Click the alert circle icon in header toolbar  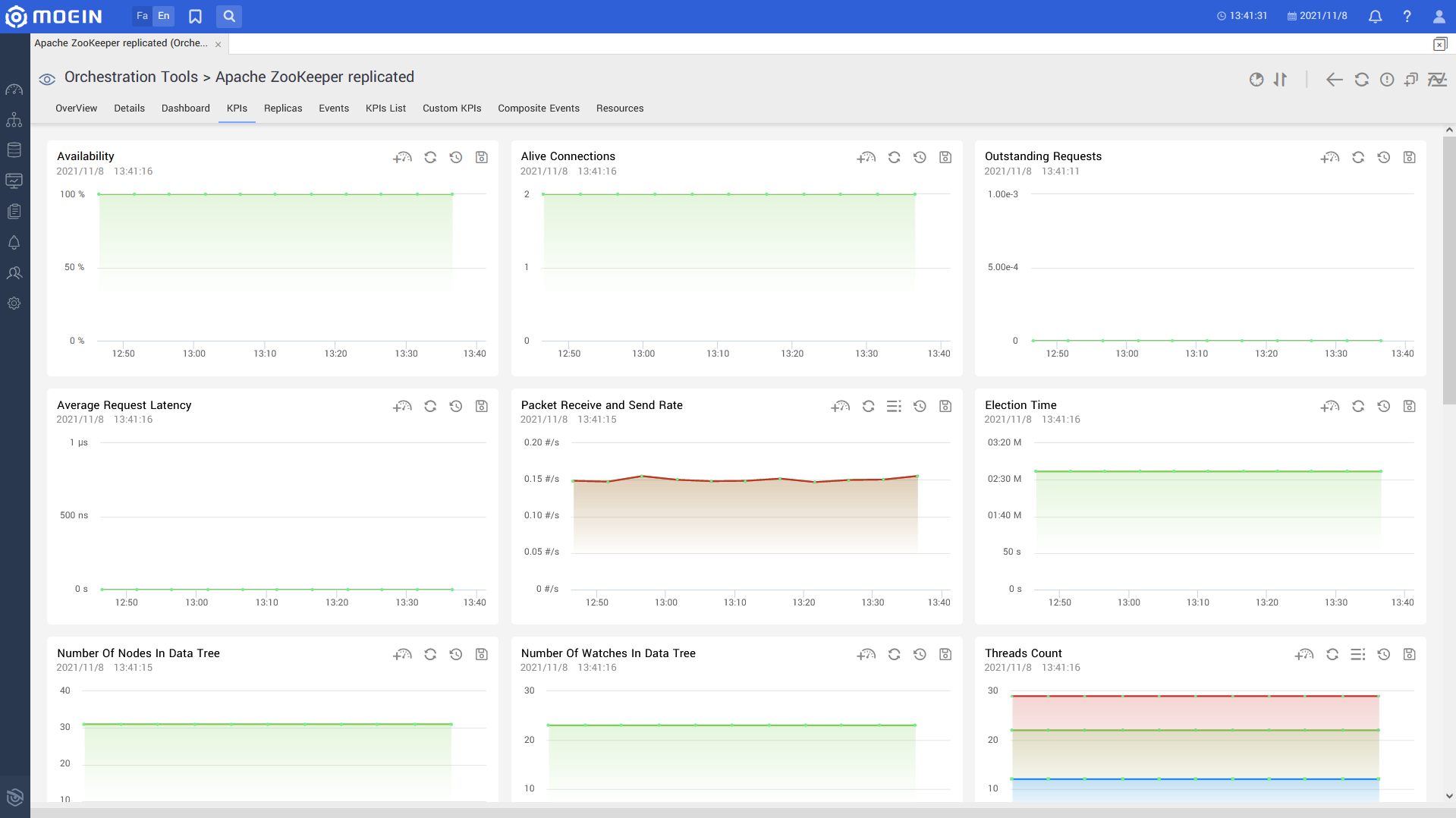(x=1387, y=80)
